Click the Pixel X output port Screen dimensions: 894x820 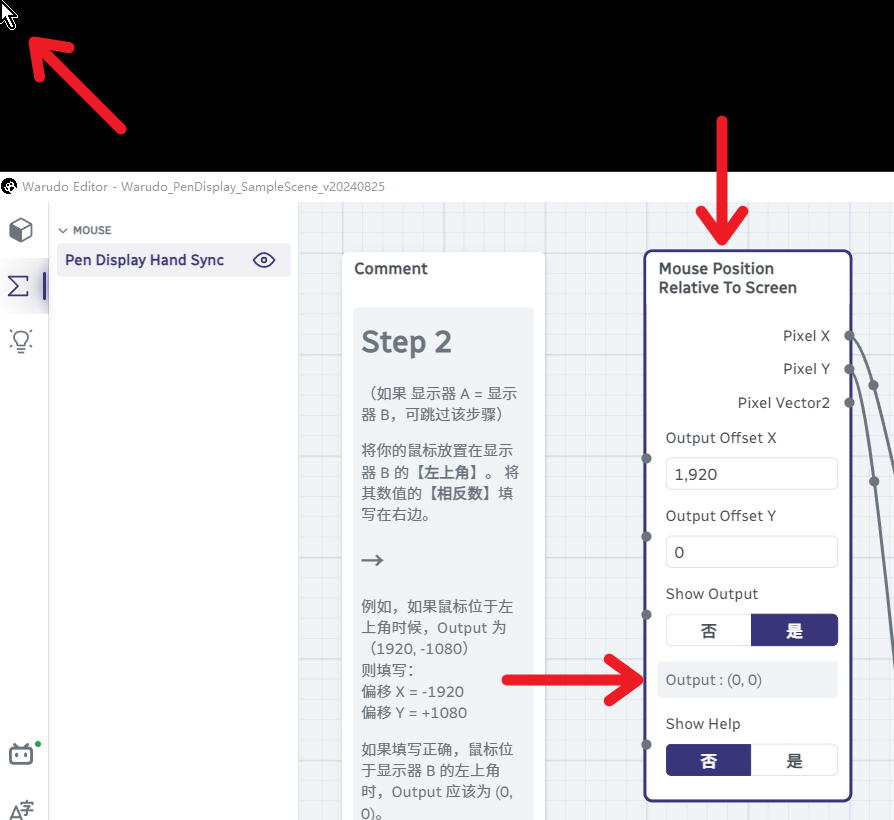849,335
